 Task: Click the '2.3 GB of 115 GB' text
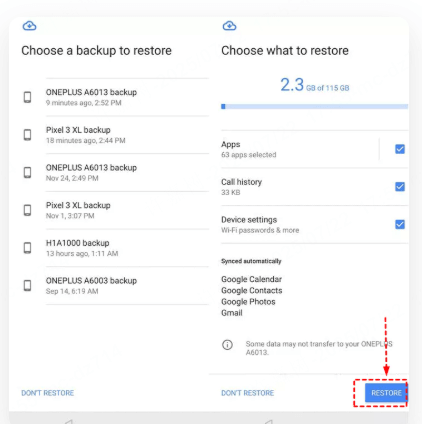pos(315,85)
